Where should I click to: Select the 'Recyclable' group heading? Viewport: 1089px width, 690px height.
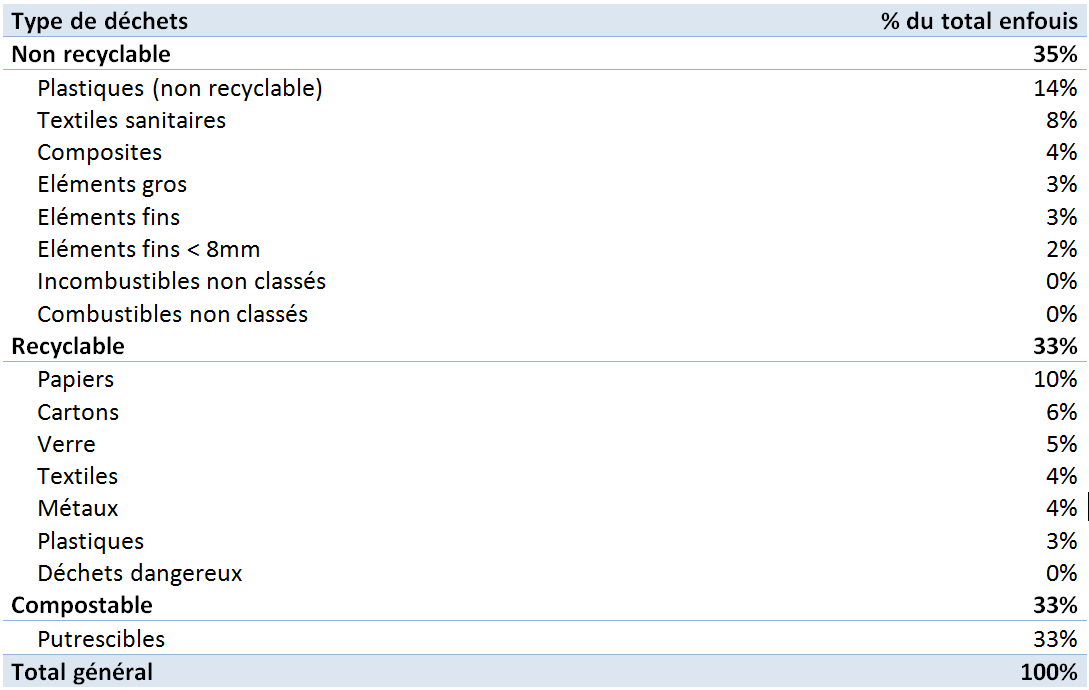point(68,346)
